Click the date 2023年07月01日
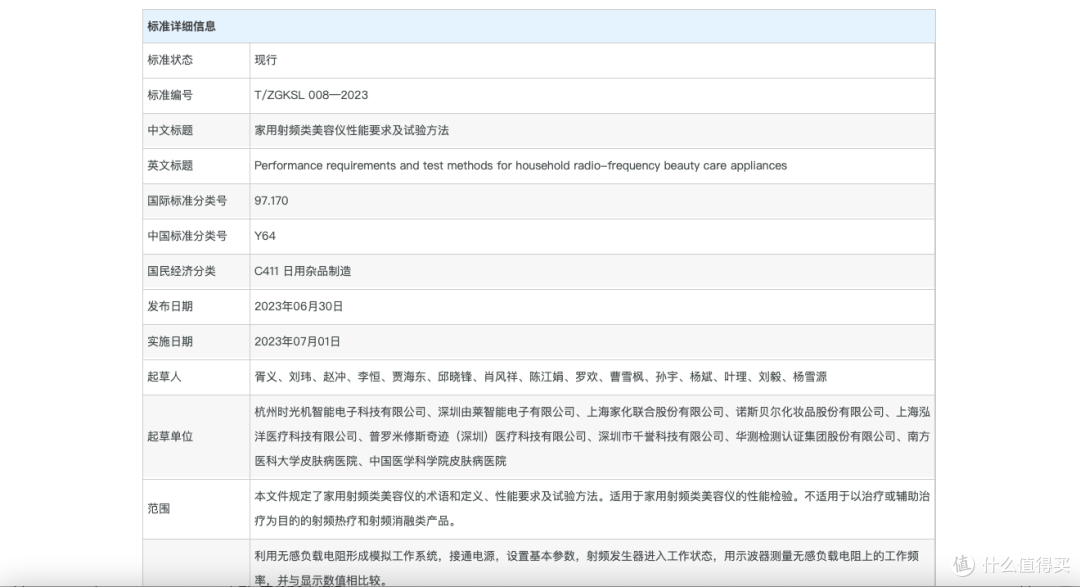This screenshot has width=1080, height=587. click(x=297, y=341)
